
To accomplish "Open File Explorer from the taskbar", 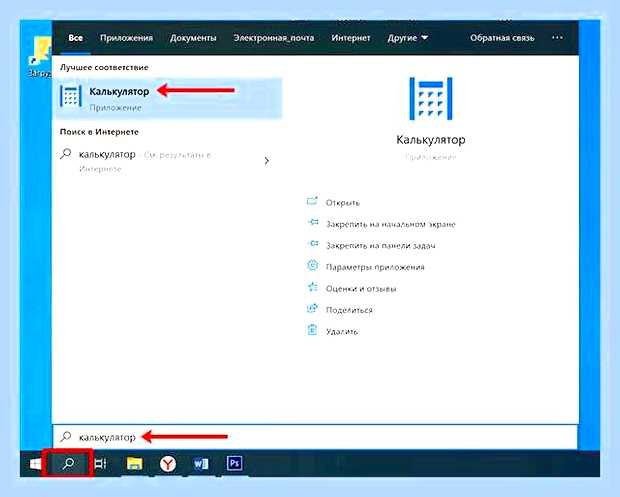I will click(x=134, y=463).
